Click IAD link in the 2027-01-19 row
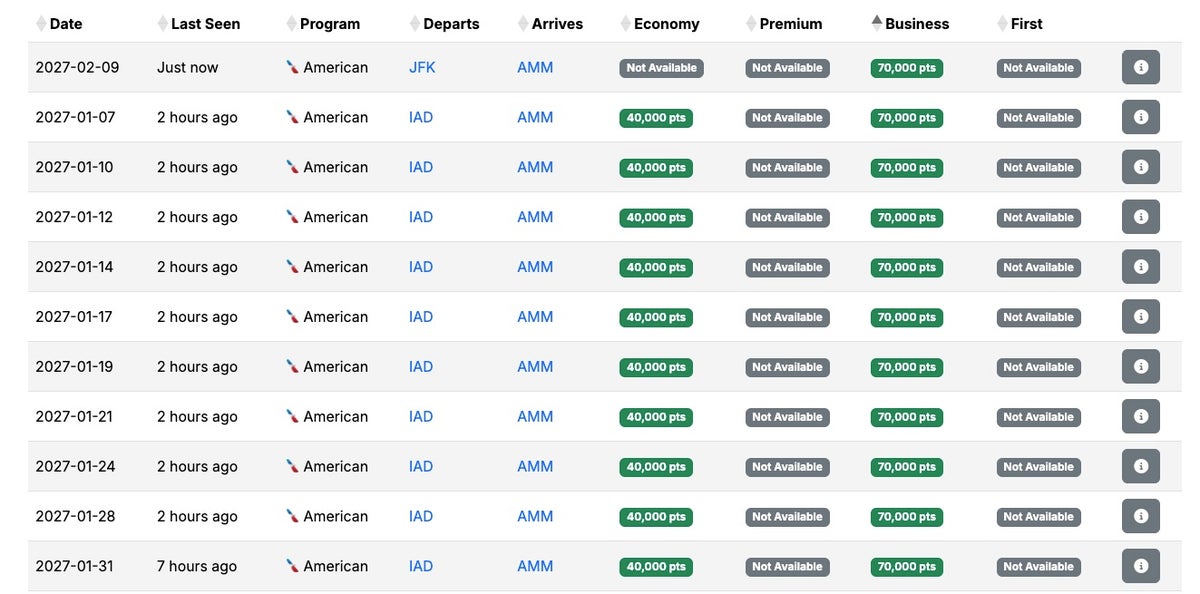The image size is (1200, 594). [421, 367]
